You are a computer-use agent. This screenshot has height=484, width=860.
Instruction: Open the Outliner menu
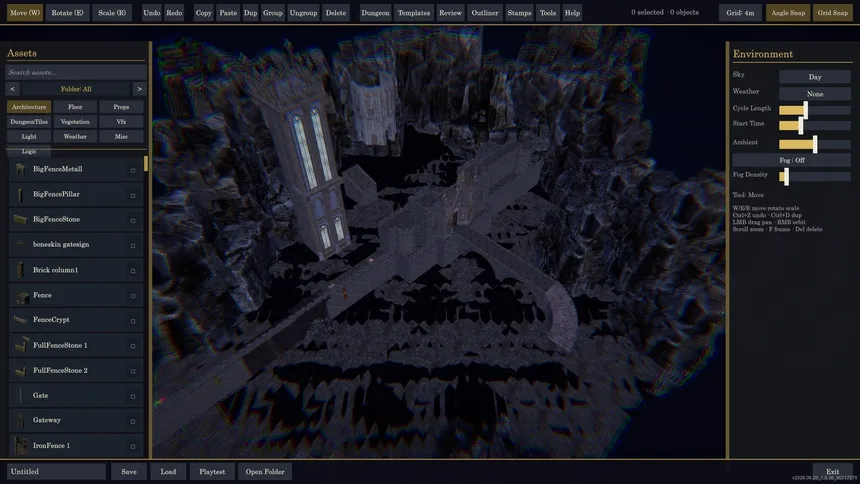point(485,13)
